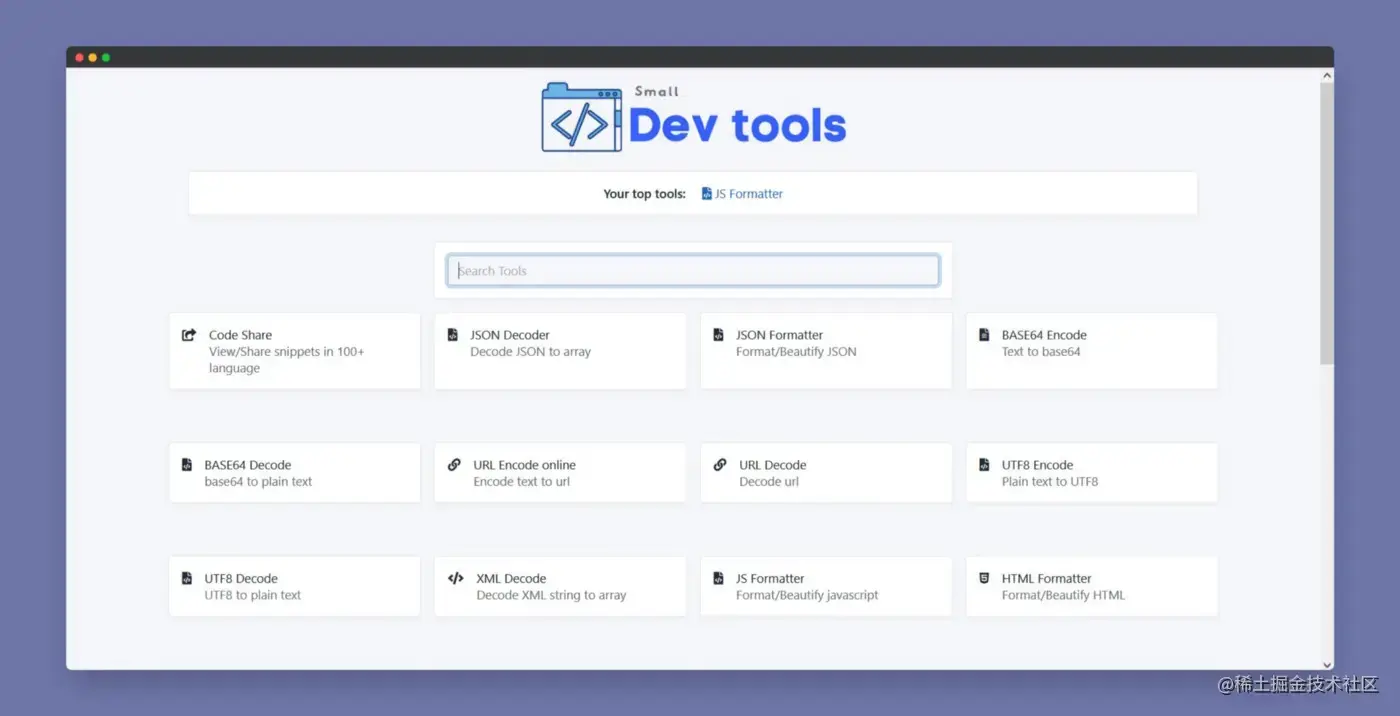This screenshot has width=1400, height=716.
Task: Click the UTF8 Decode file icon
Action: click(186, 578)
